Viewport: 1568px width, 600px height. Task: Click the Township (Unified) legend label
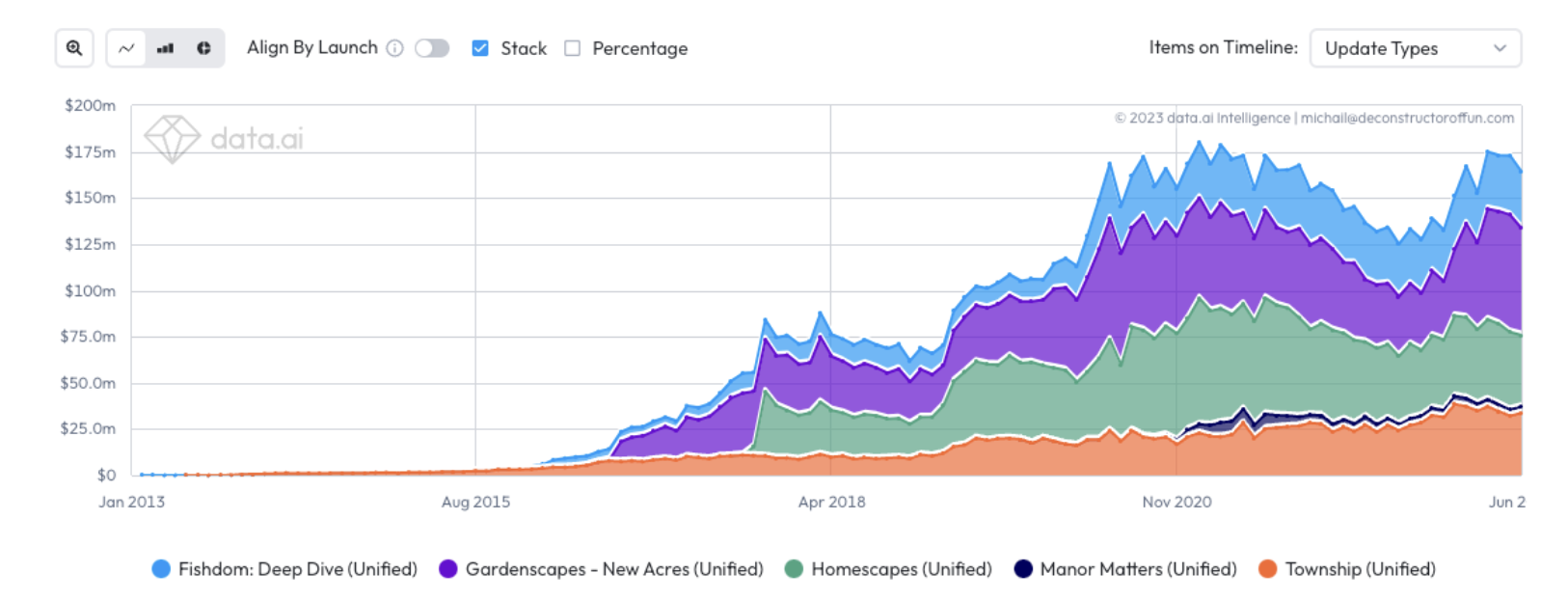pos(1361,569)
